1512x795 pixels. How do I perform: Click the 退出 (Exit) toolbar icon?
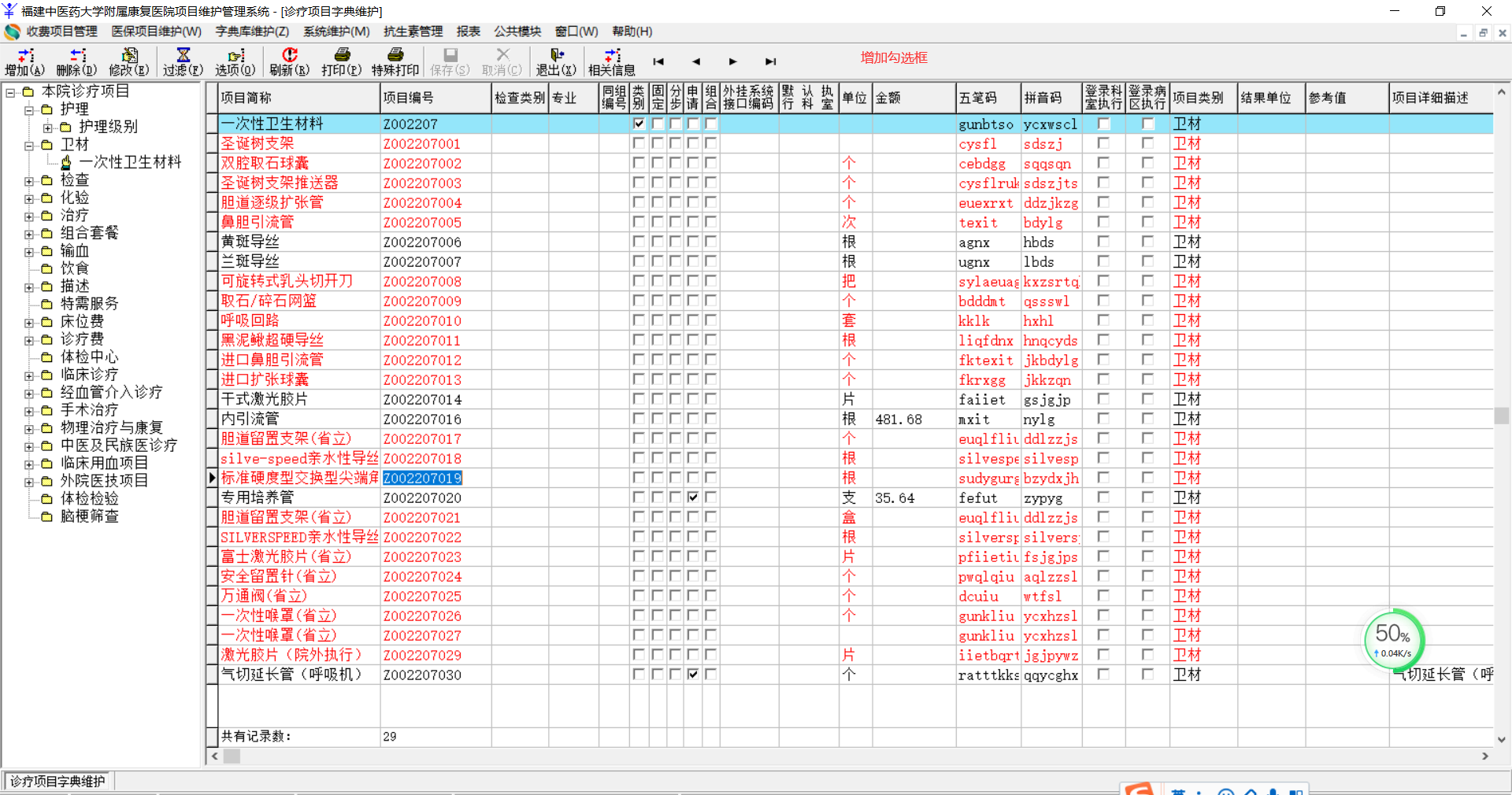pos(556,61)
